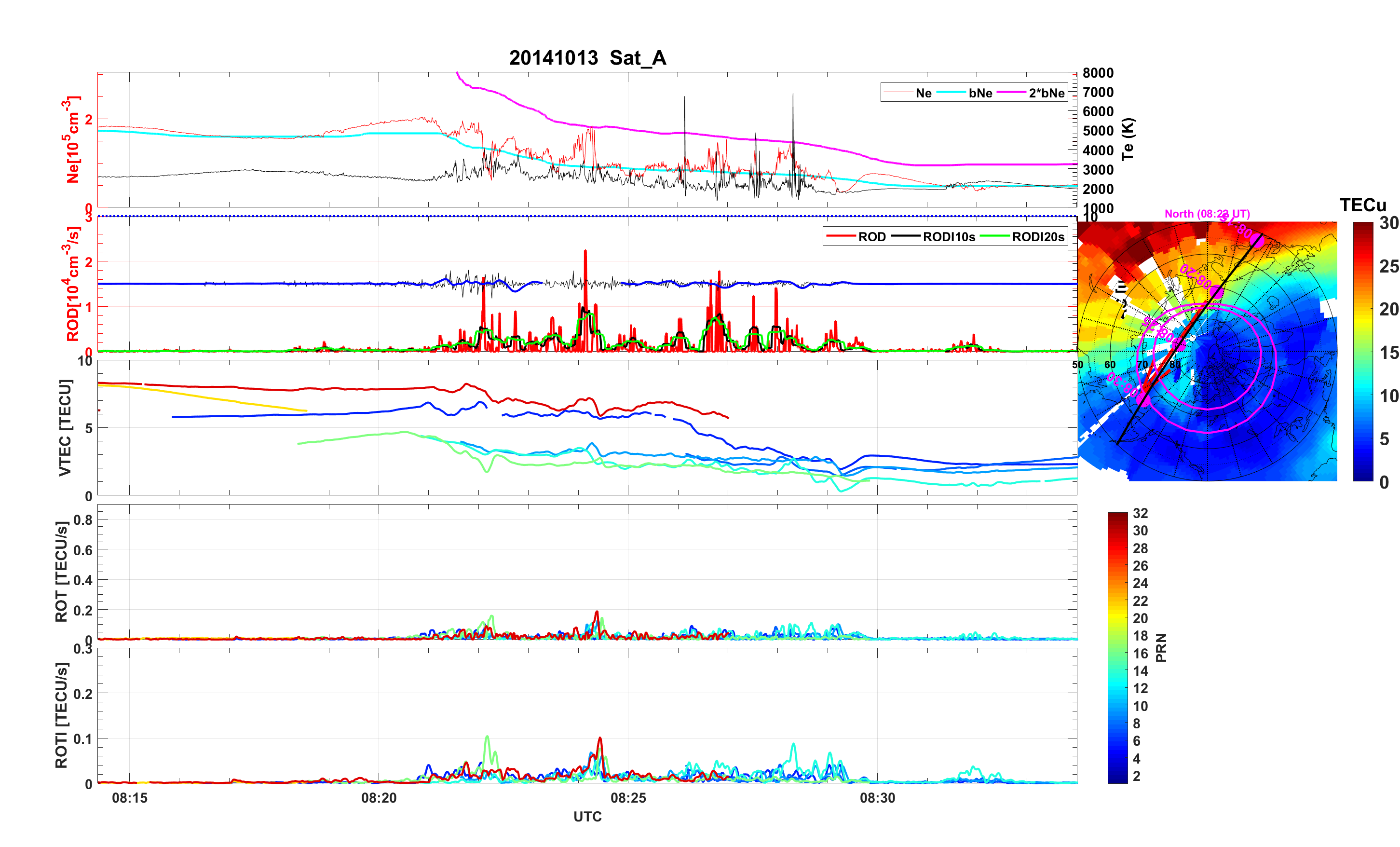Click the North (08:23 UT) map heading
This screenshot has height=847, width=1400.
(1207, 214)
